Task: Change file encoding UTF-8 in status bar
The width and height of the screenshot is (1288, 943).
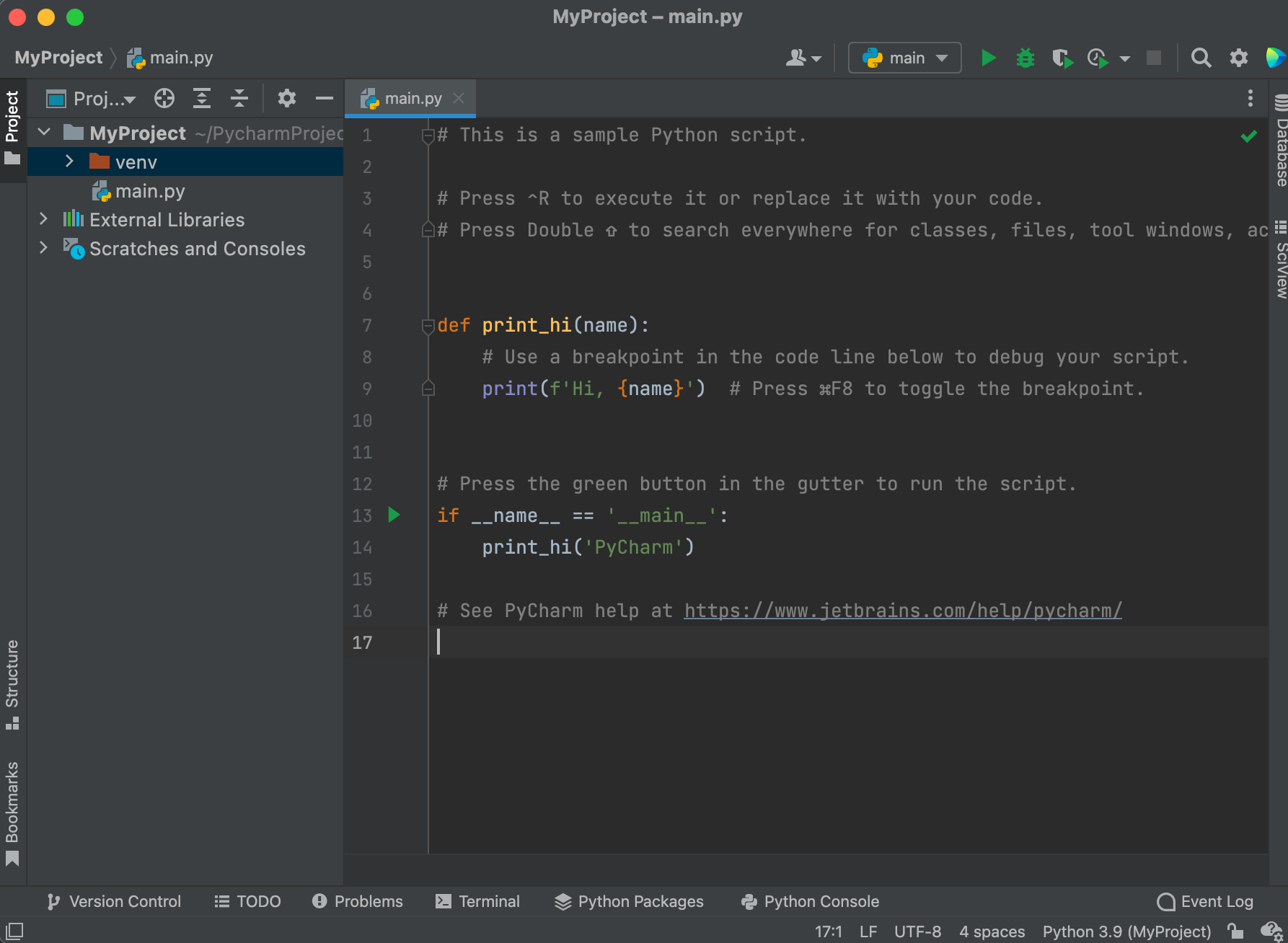Action: [917, 931]
